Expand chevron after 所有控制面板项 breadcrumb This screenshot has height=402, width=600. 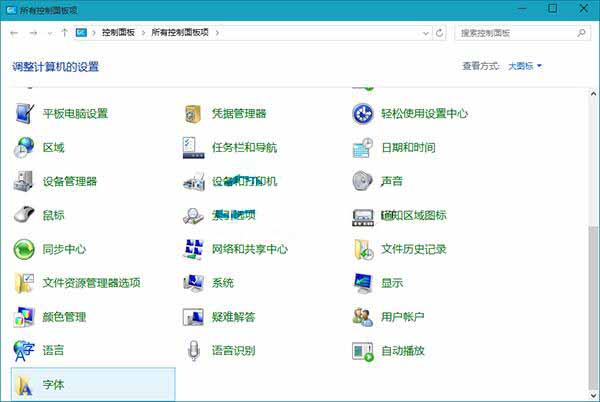(x=217, y=33)
